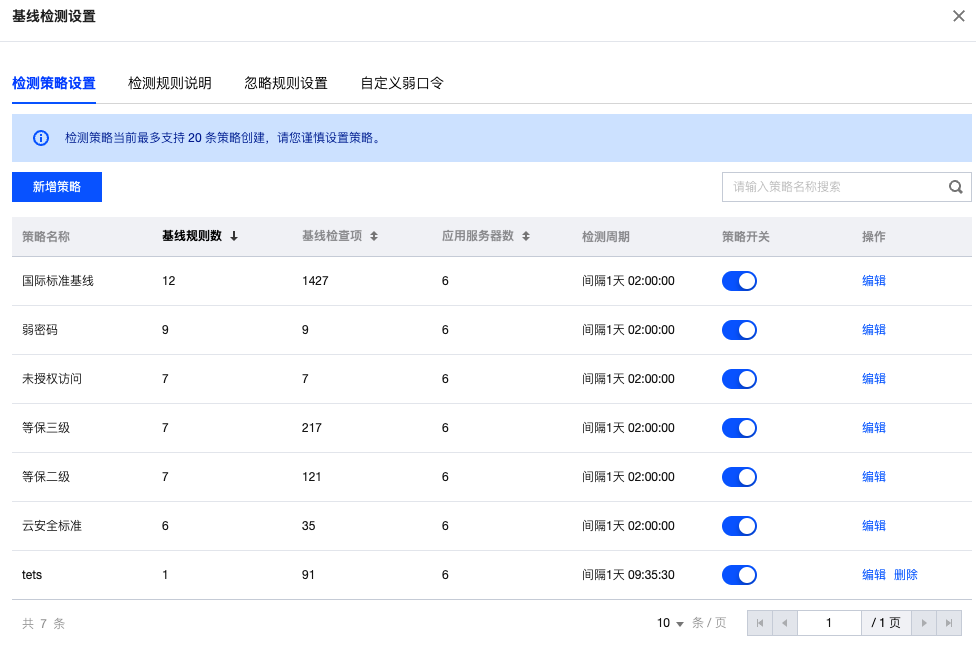
Task: Toggle 等保三级 policy switch
Action: click(739, 428)
